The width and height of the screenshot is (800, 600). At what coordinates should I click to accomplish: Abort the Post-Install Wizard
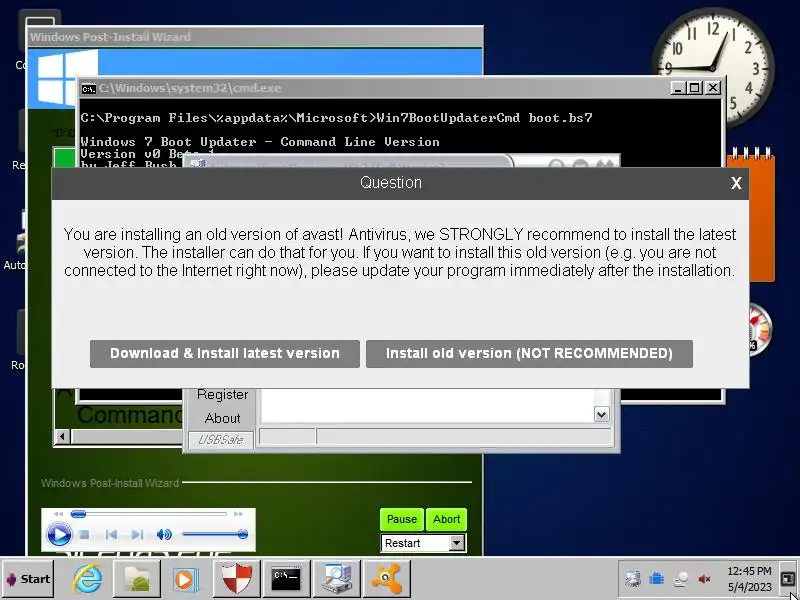tap(446, 519)
